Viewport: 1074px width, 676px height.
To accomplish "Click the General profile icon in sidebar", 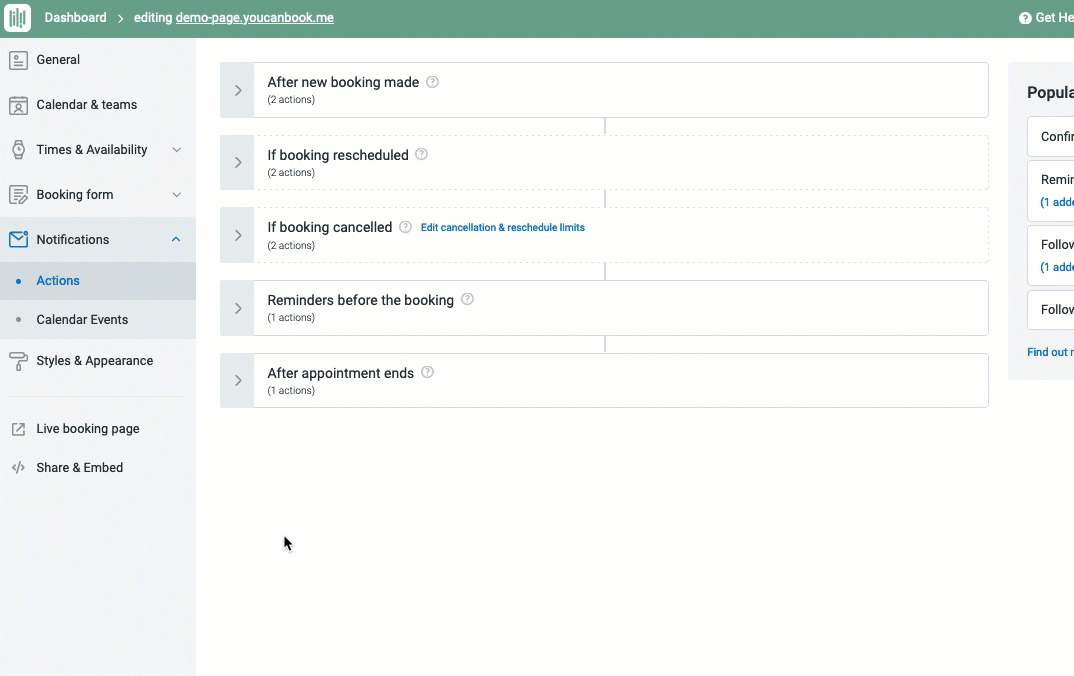I will point(17,60).
